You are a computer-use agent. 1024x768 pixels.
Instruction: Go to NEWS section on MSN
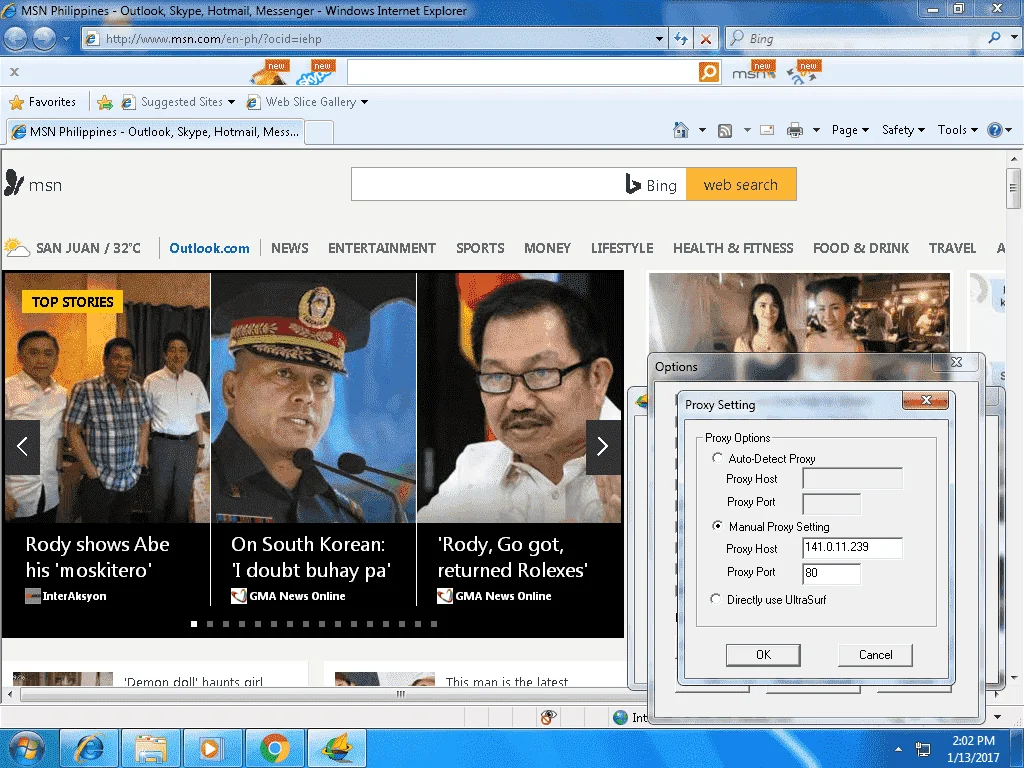290,248
